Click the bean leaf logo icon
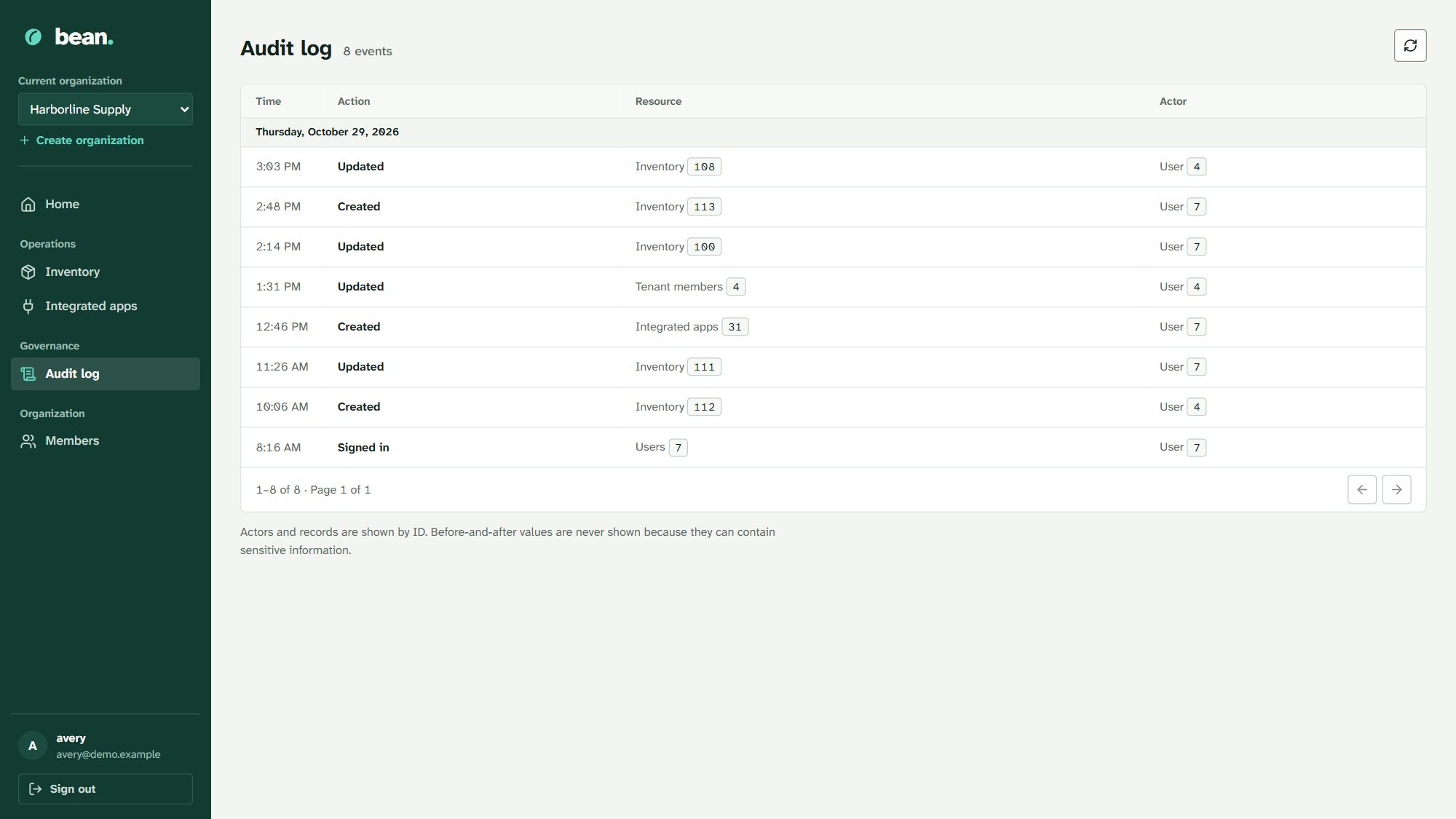The width and height of the screenshot is (1456, 819). (x=33, y=36)
